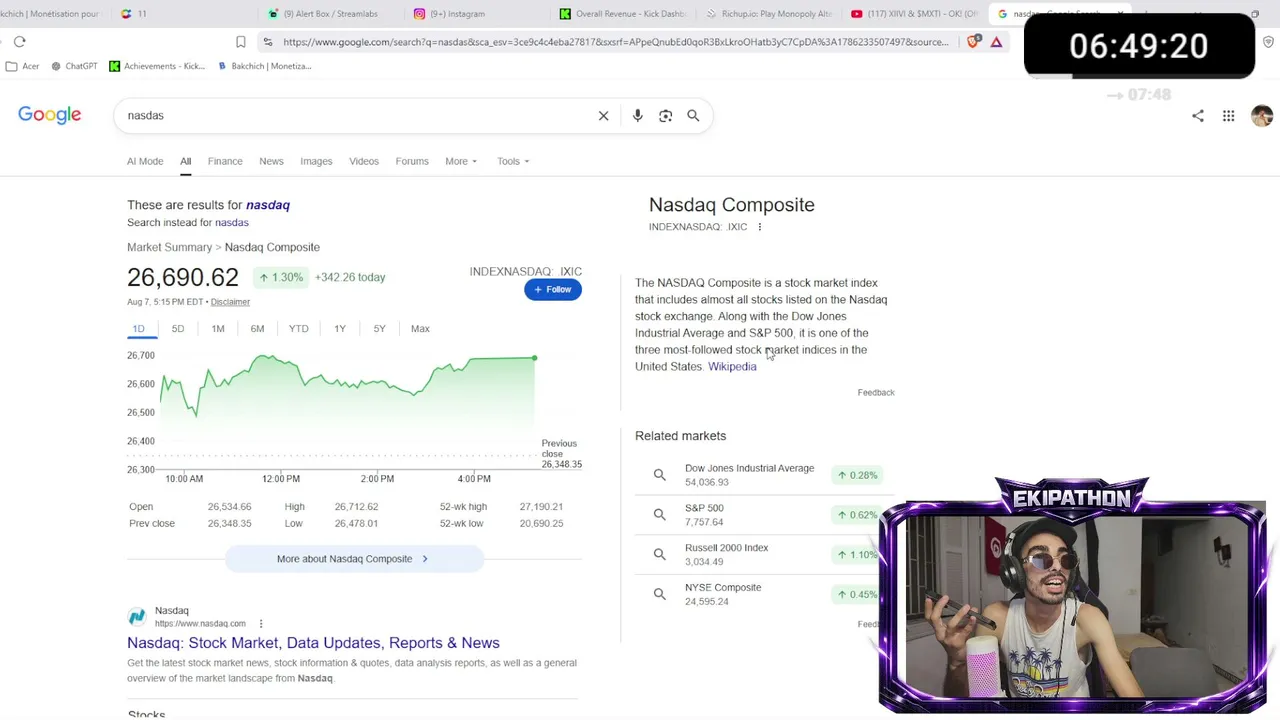Open the Brave Rewards triangle icon
This screenshot has width=1280, height=720.
(996, 41)
